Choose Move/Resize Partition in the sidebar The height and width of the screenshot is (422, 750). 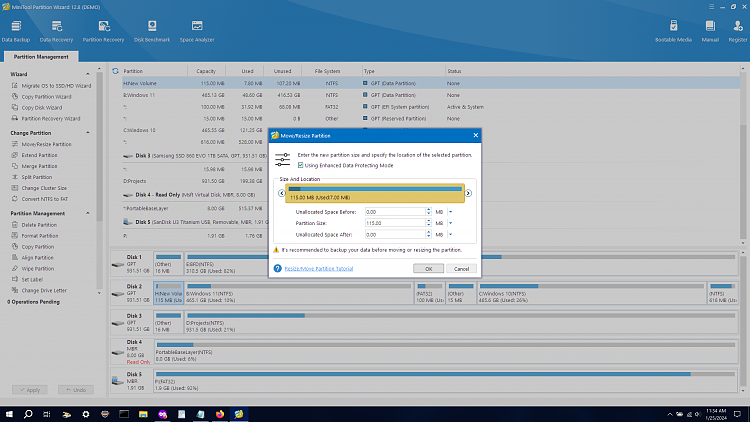tap(41, 144)
